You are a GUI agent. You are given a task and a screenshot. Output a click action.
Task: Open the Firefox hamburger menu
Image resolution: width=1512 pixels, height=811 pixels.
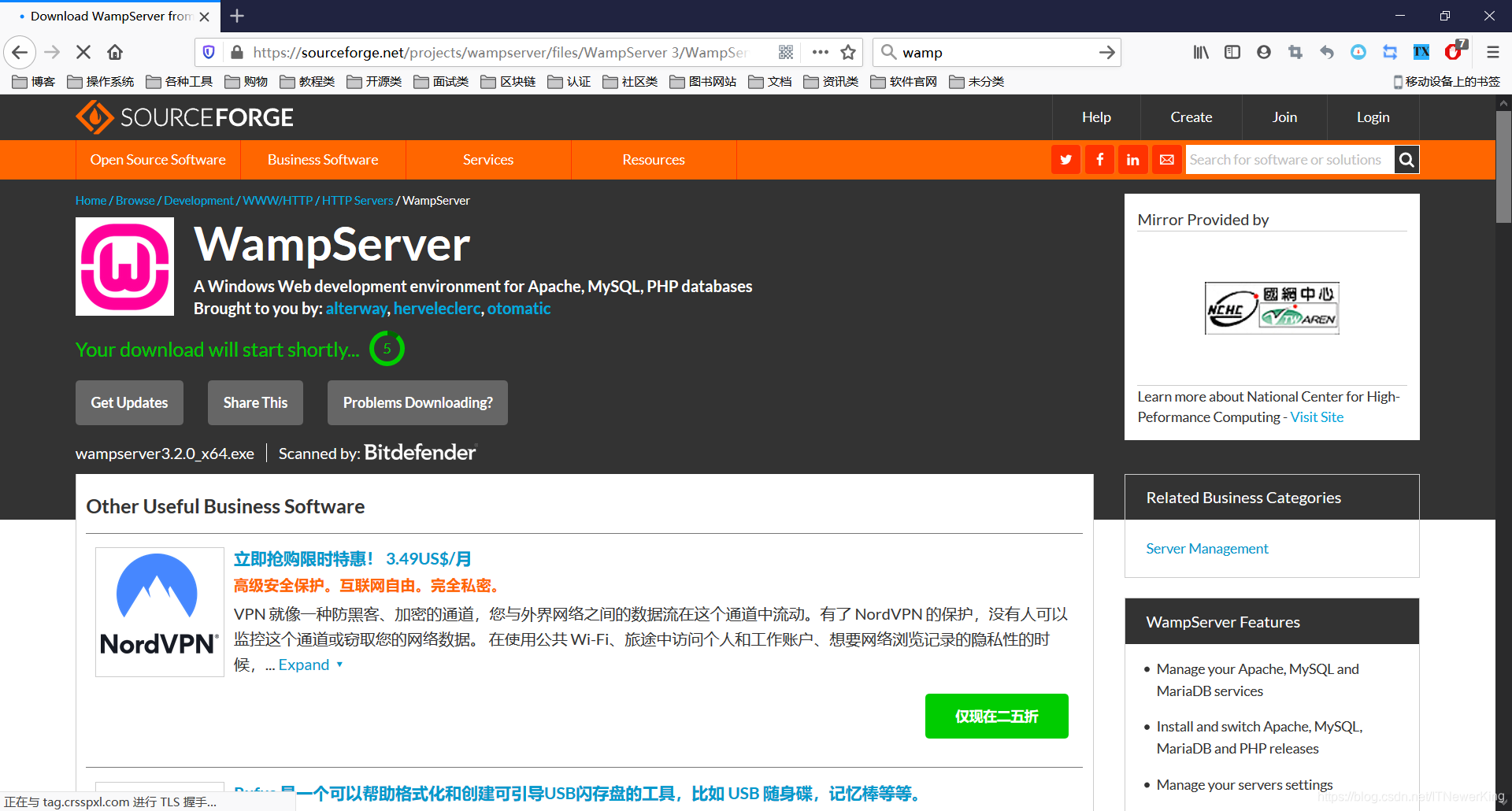[x=1492, y=52]
